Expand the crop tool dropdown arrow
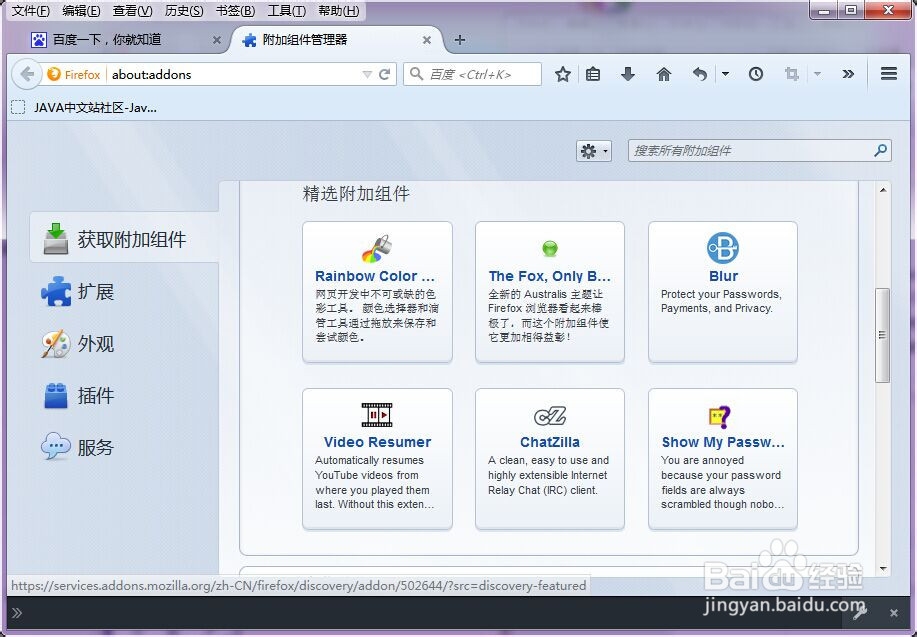917x637 pixels. point(818,74)
